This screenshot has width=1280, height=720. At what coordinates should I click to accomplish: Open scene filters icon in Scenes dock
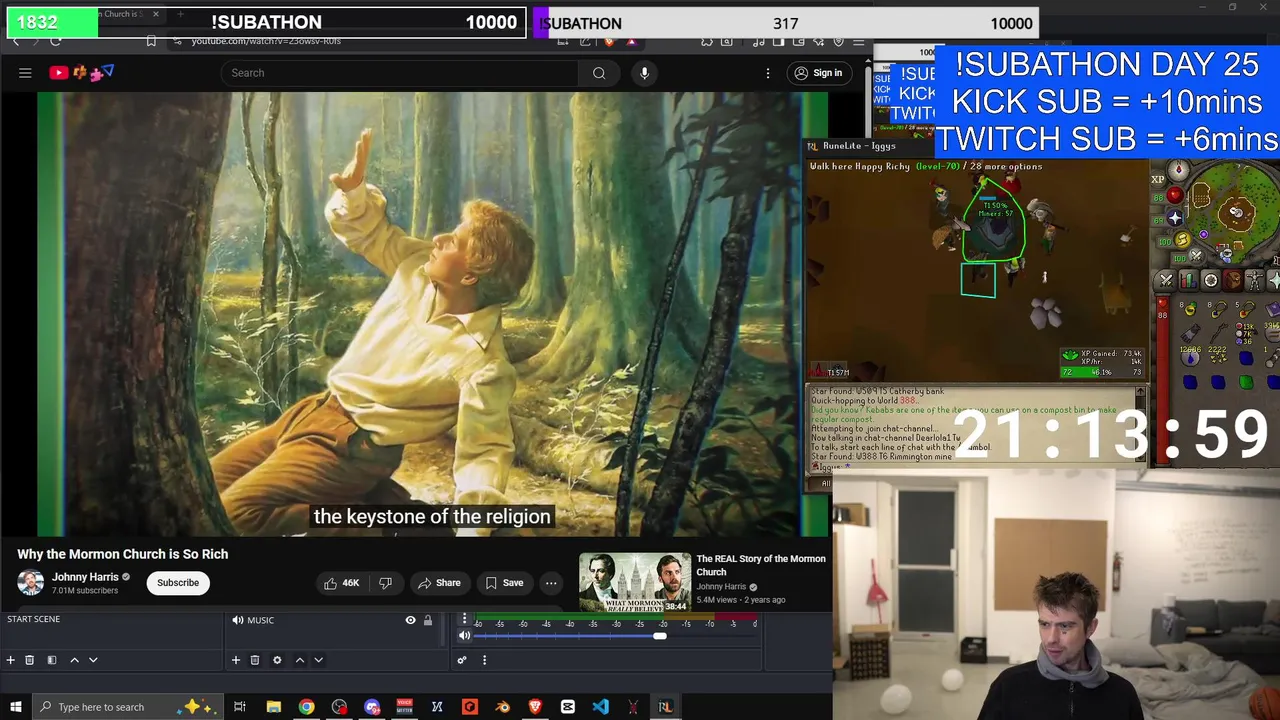pyautogui.click(x=51, y=660)
